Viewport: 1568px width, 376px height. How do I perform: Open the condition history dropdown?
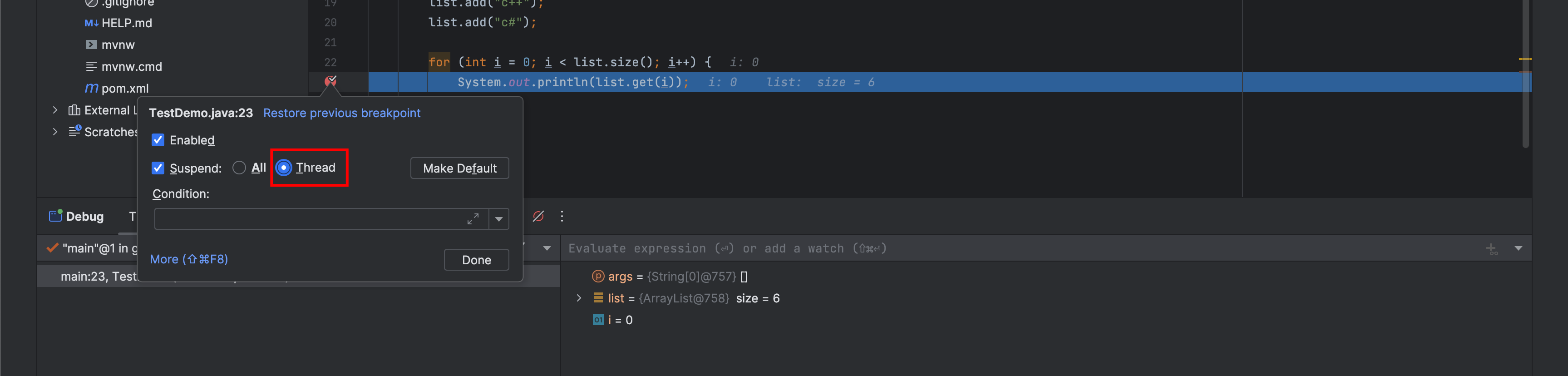point(498,219)
